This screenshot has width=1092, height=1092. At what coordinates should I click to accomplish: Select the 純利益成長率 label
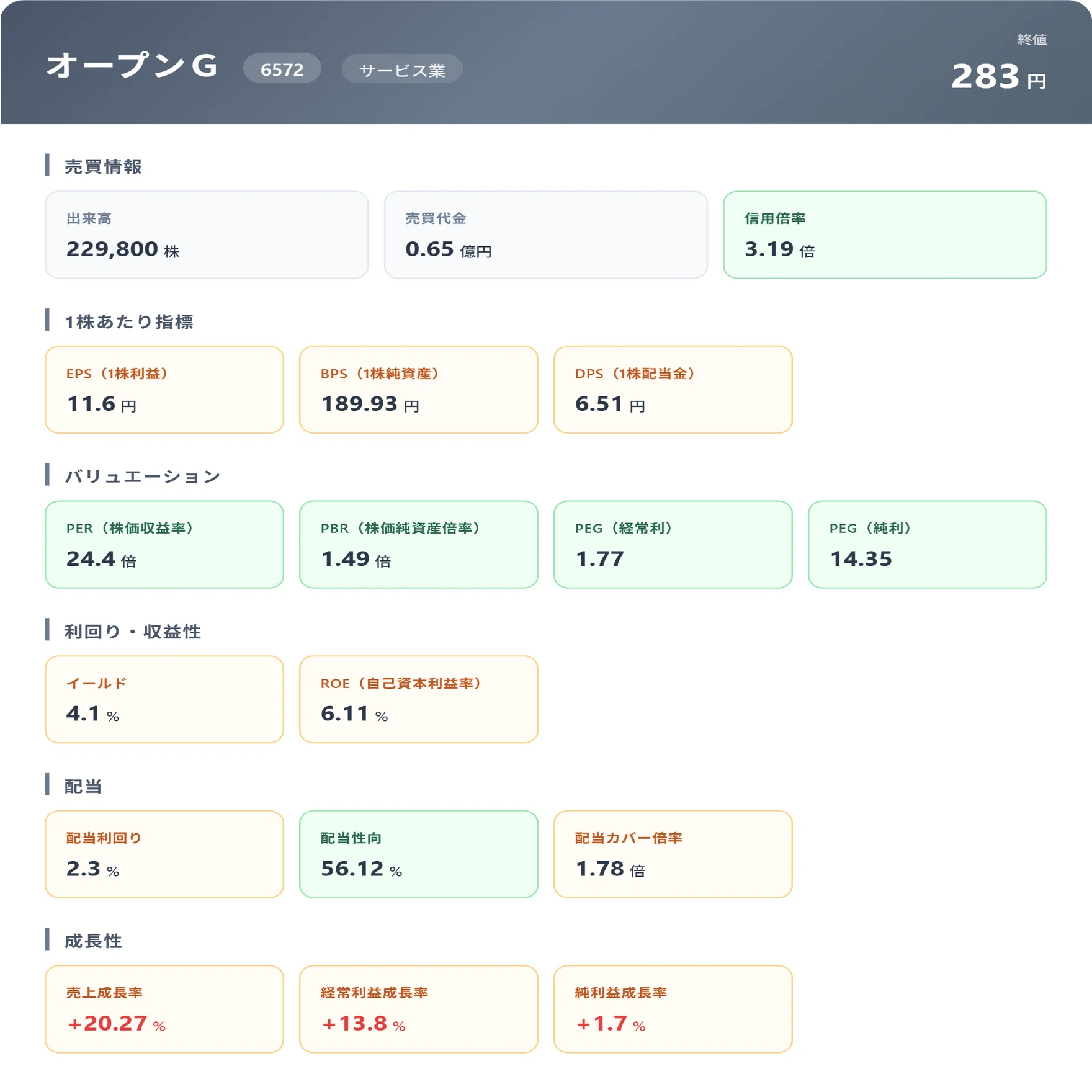621,993
